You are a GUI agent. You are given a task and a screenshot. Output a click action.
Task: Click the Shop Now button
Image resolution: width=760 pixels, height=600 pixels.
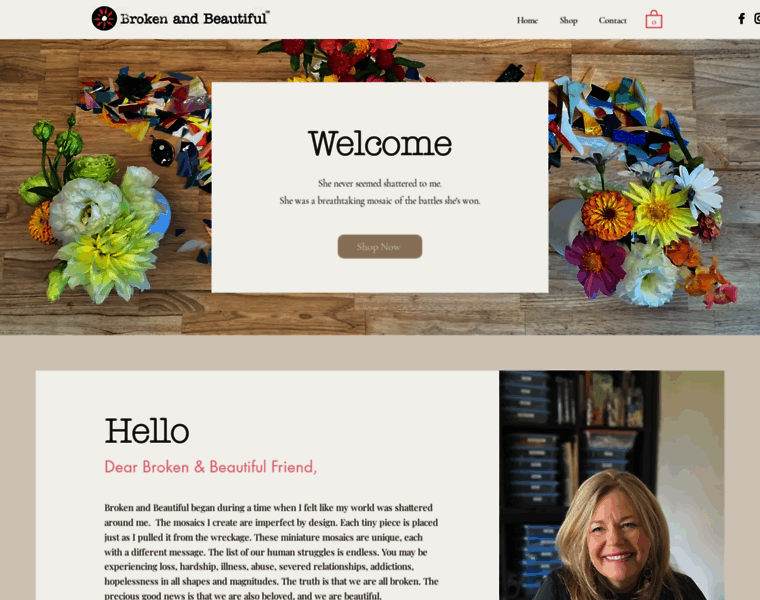pos(380,247)
